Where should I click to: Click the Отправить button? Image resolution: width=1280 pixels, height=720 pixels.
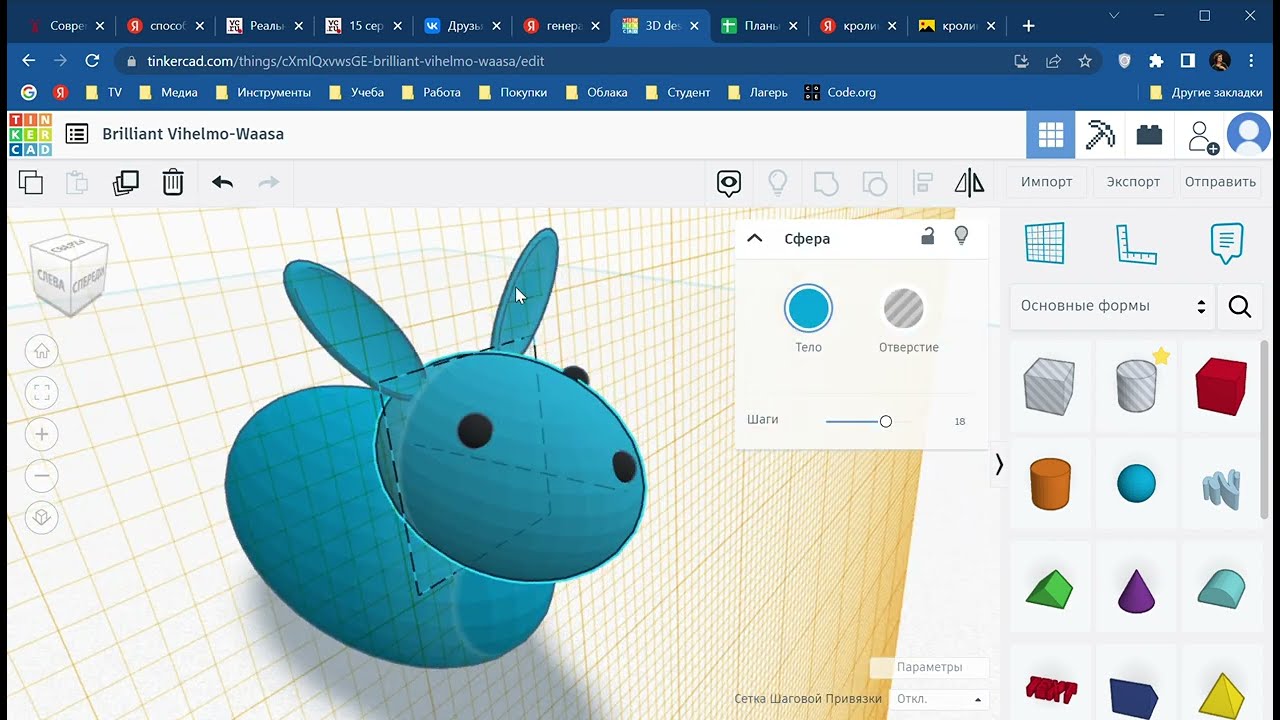point(1220,182)
